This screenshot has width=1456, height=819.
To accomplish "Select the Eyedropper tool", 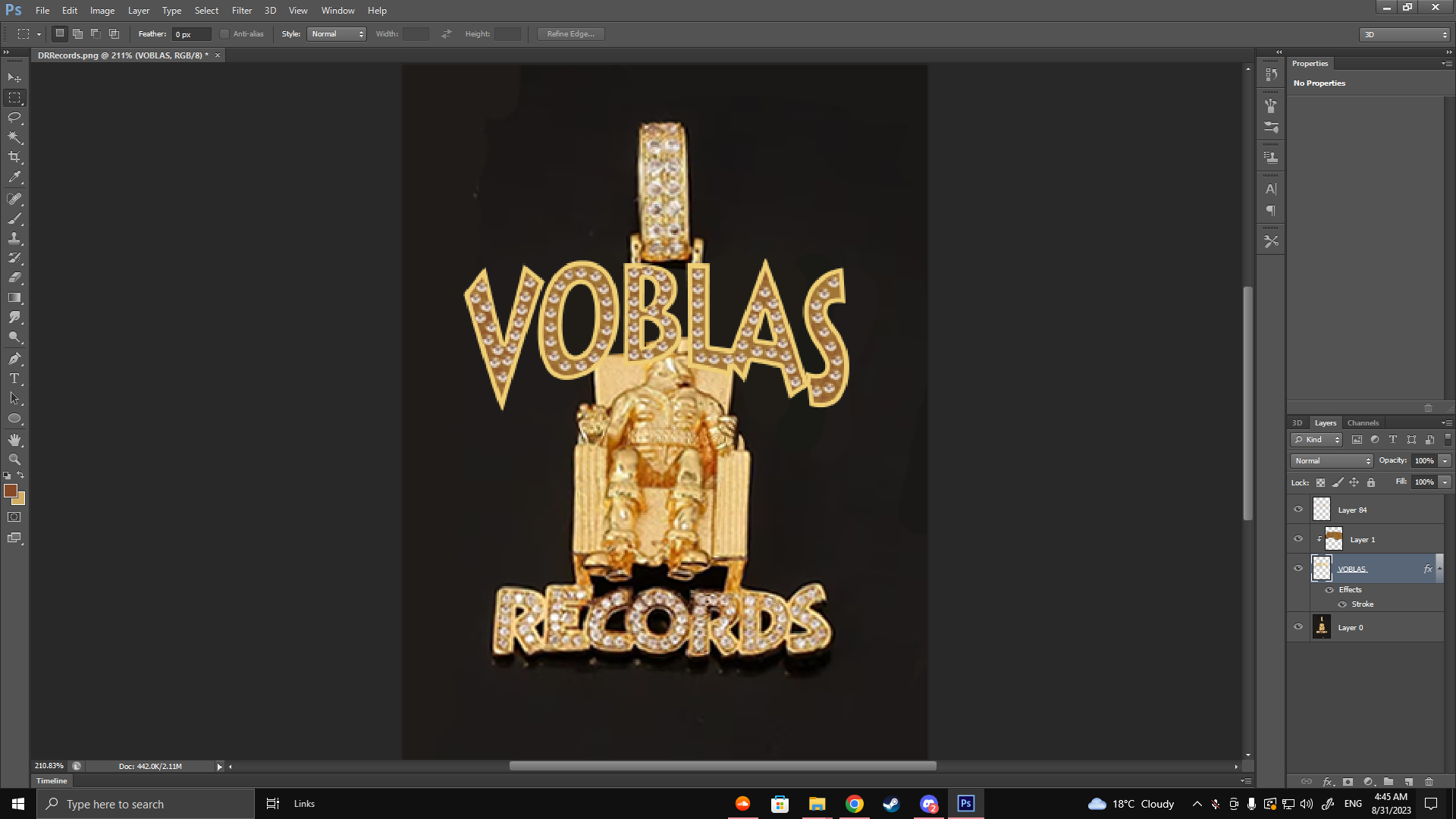I will (x=14, y=177).
